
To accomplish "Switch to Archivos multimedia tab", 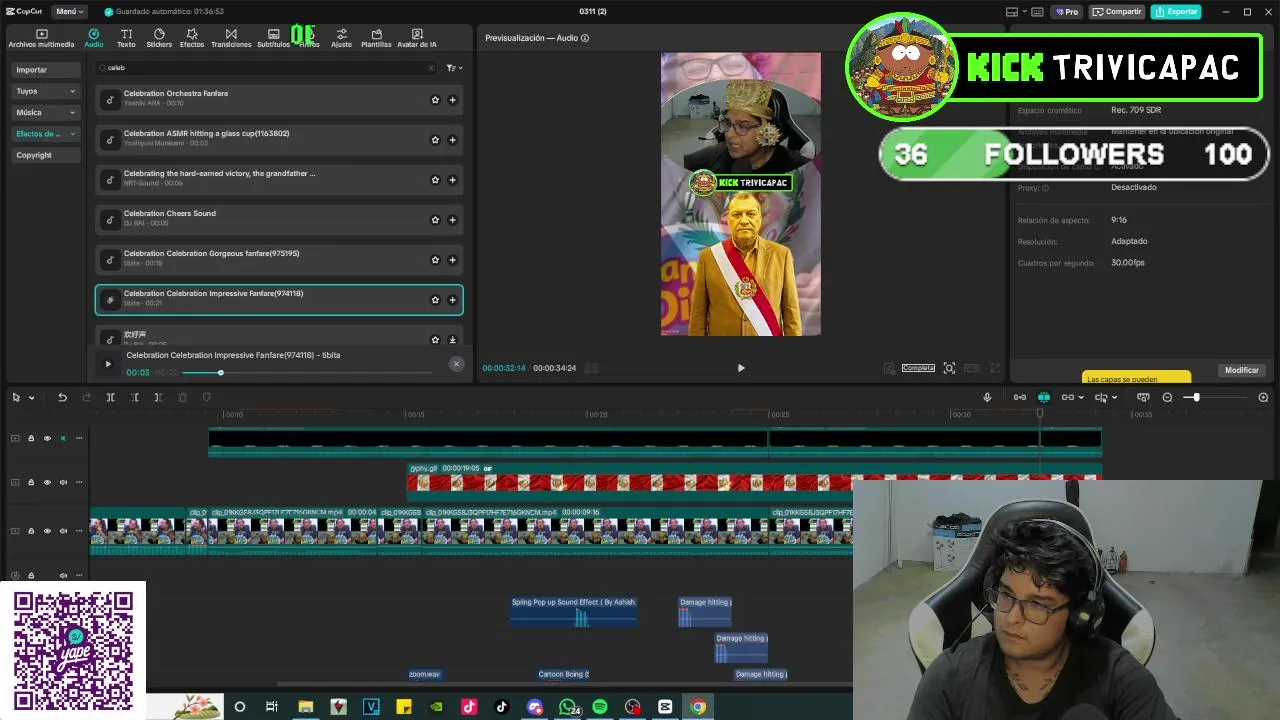I will point(41,38).
